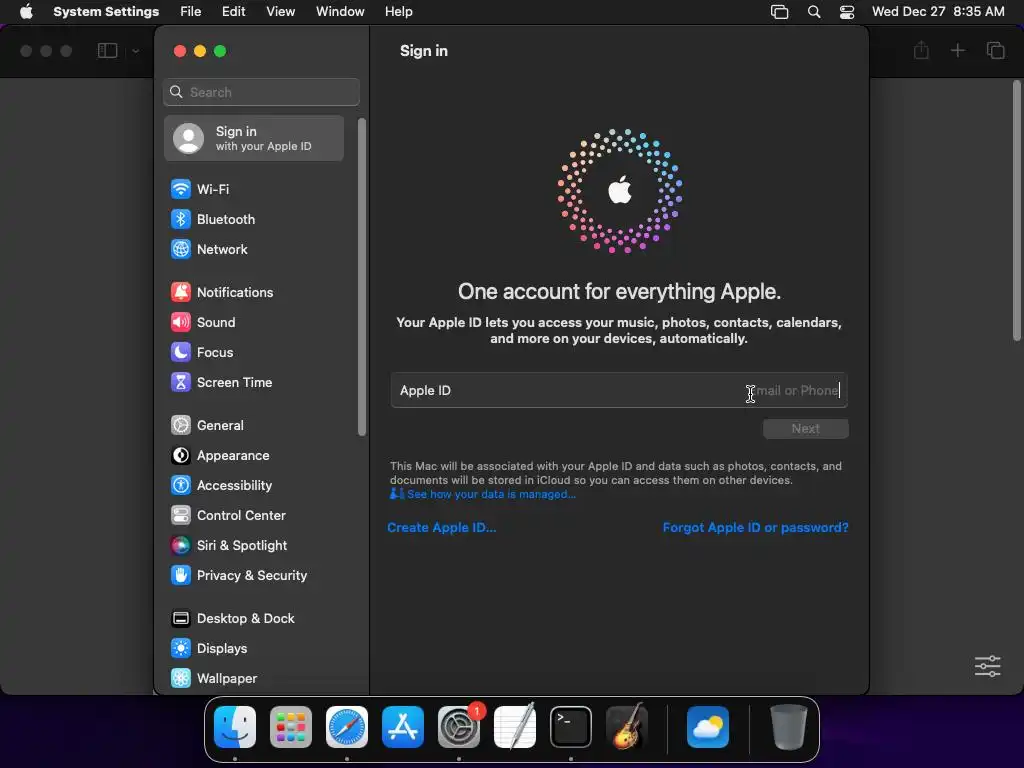The height and width of the screenshot is (768, 1024).
Task: Launch GarageBand from the Dock
Action: [x=627, y=726]
